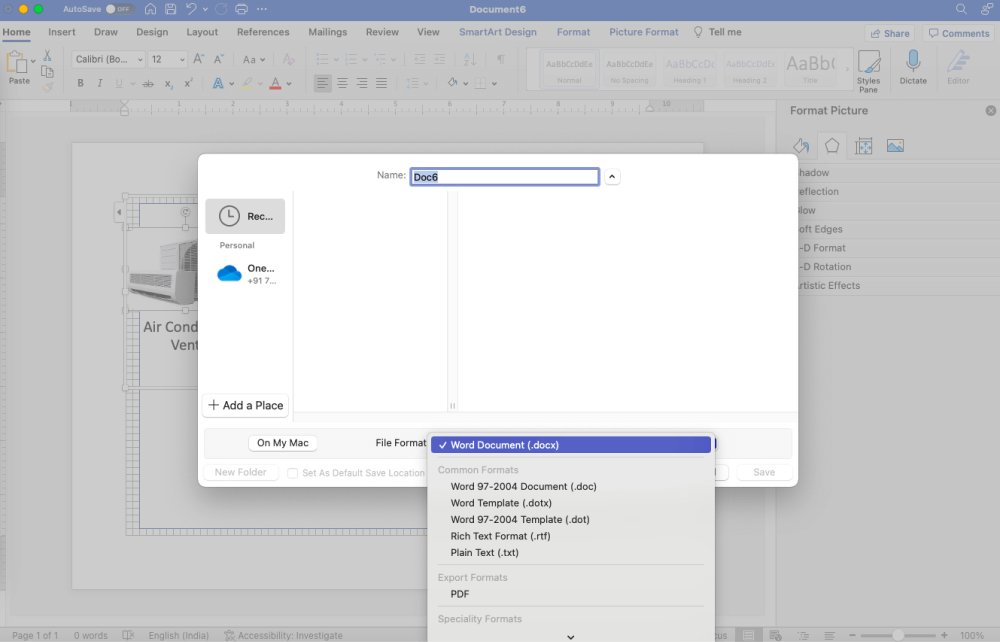This screenshot has width=1000, height=642.
Task: Switch to the Picture Format tab
Action: [643, 31]
